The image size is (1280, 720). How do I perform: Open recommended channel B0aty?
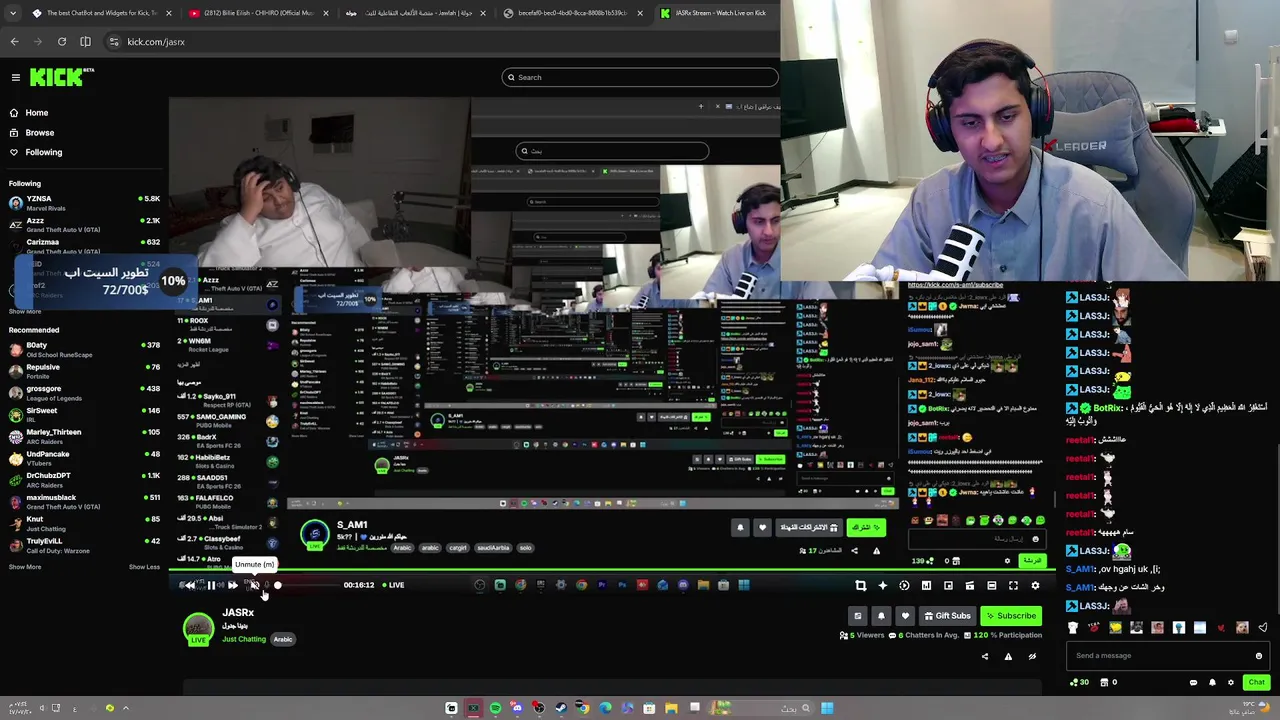pyautogui.click(x=84, y=349)
